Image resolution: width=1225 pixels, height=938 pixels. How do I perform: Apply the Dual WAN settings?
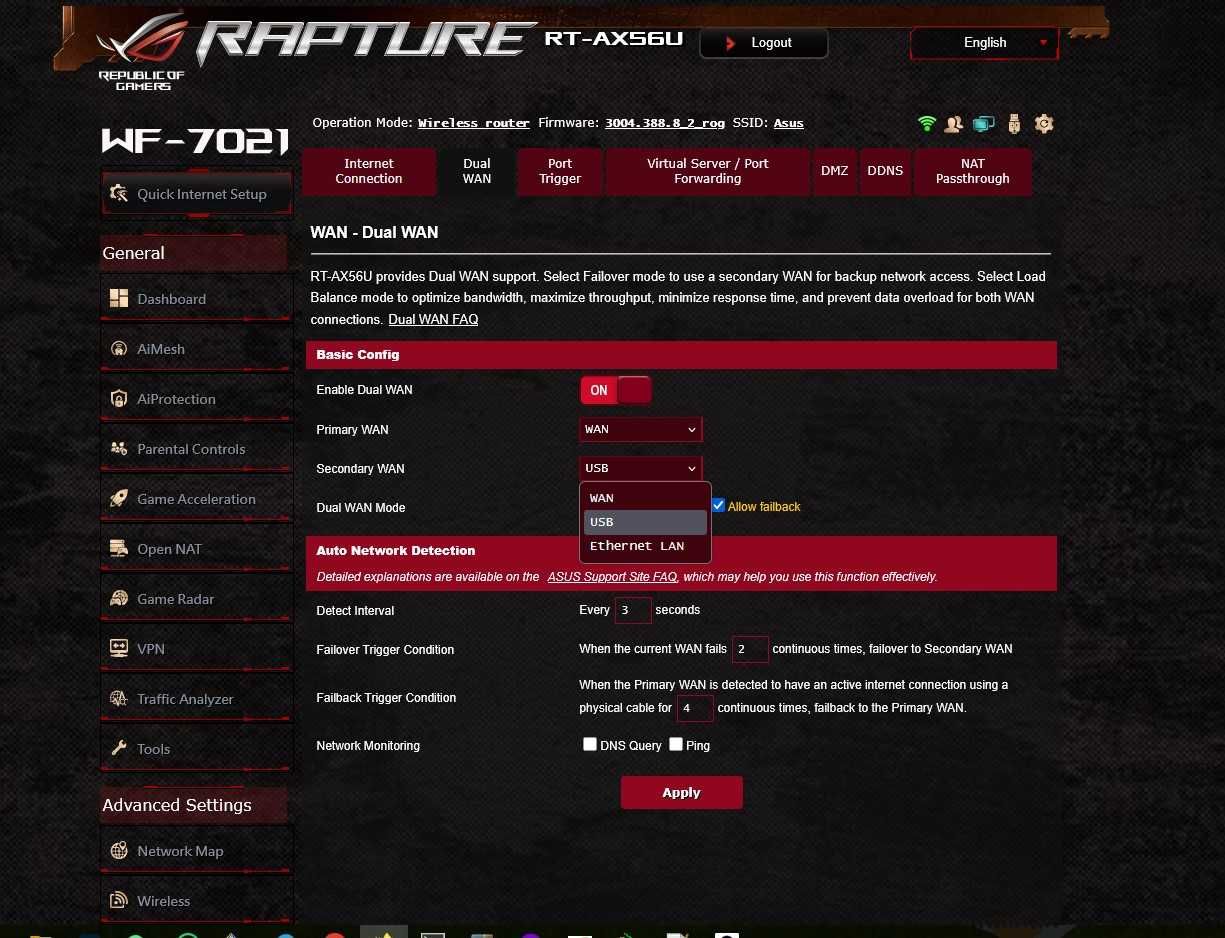pyautogui.click(x=681, y=792)
